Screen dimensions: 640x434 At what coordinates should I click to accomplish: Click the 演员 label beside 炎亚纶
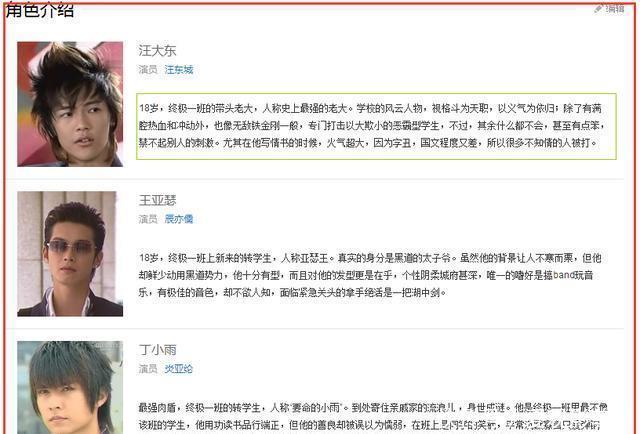coord(148,369)
